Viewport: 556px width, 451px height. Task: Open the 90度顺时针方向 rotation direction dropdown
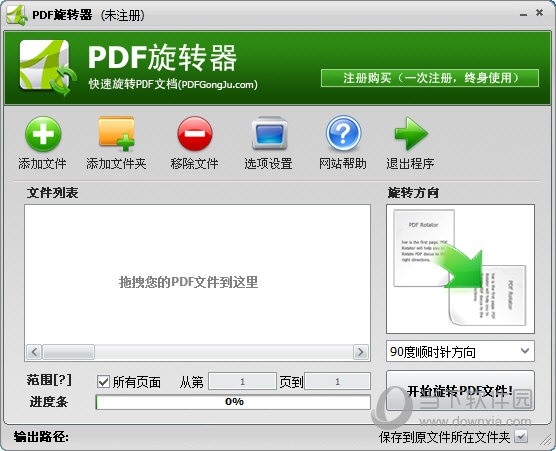point(460,351)
